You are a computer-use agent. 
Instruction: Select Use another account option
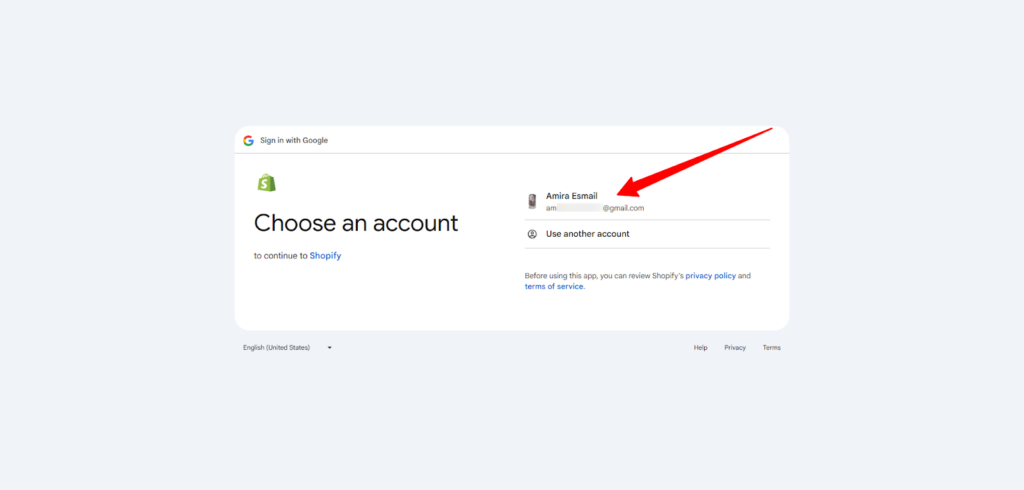coord(587,234)
